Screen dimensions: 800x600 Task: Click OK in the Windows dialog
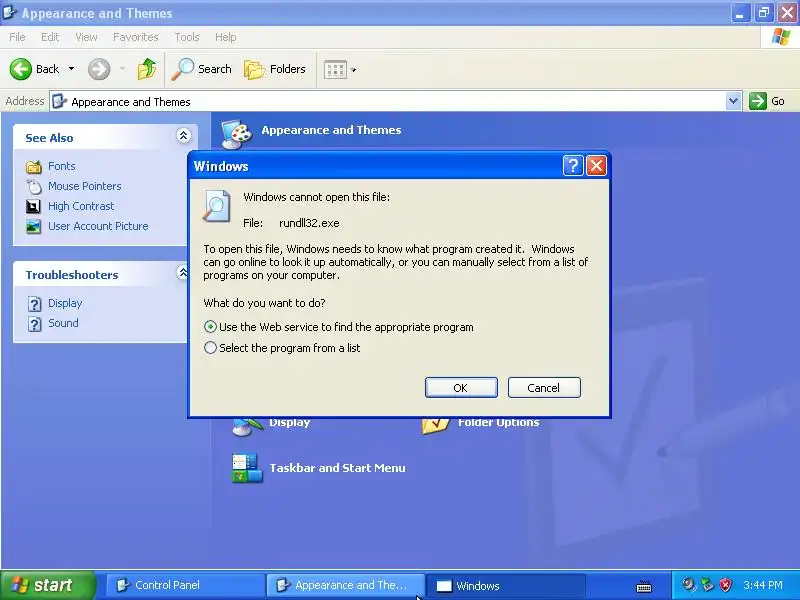point(461,388)
